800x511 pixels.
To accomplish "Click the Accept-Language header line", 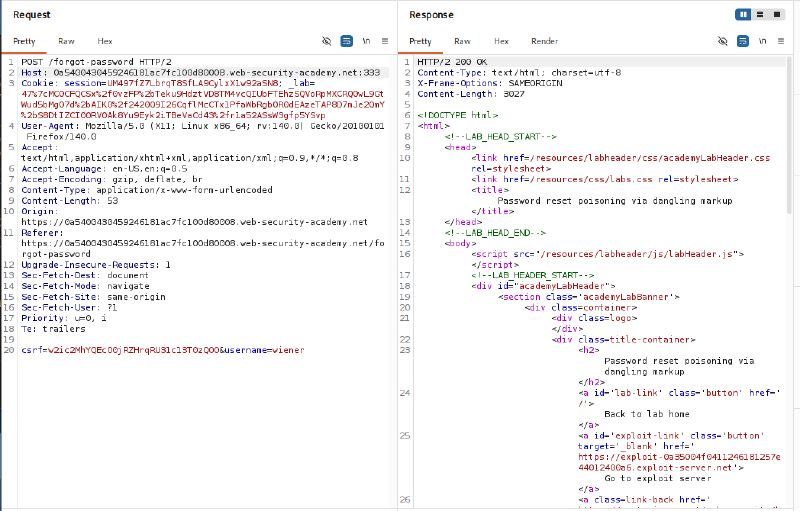I will click(x=104, y=169).
